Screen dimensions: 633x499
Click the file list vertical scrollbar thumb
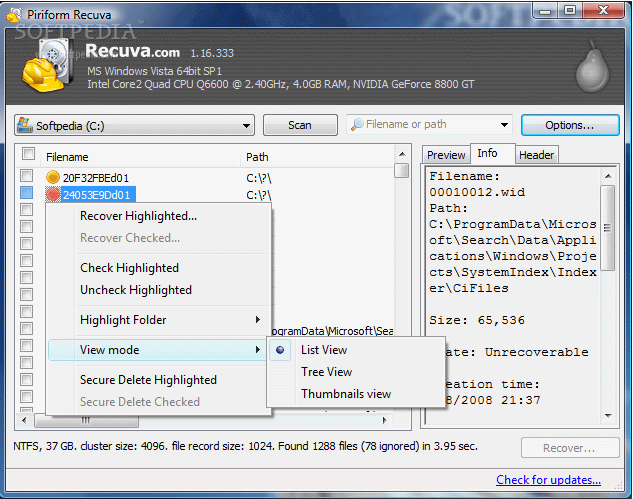pos(402,170)
